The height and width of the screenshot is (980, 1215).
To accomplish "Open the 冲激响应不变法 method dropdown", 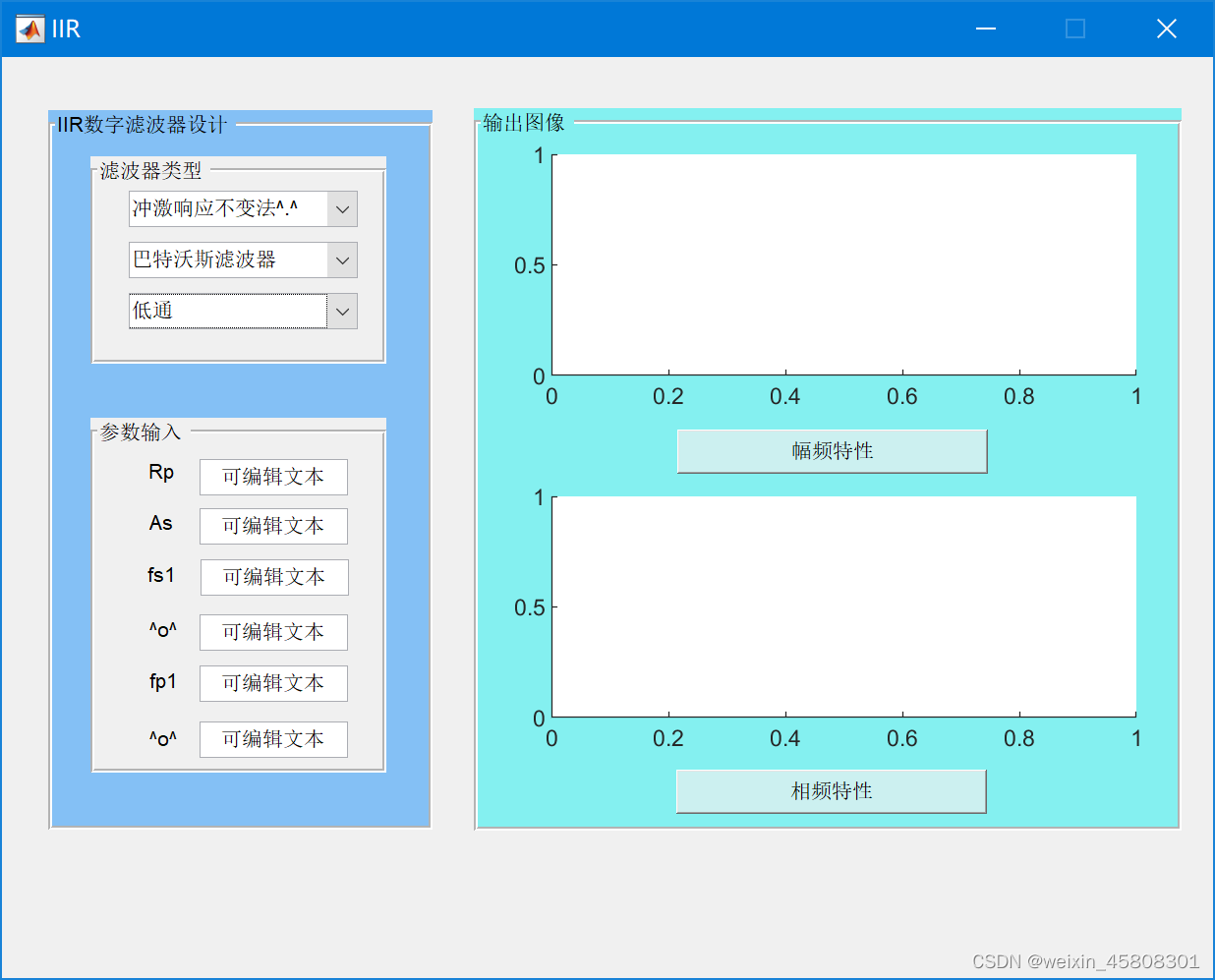I will click(341, 208).
